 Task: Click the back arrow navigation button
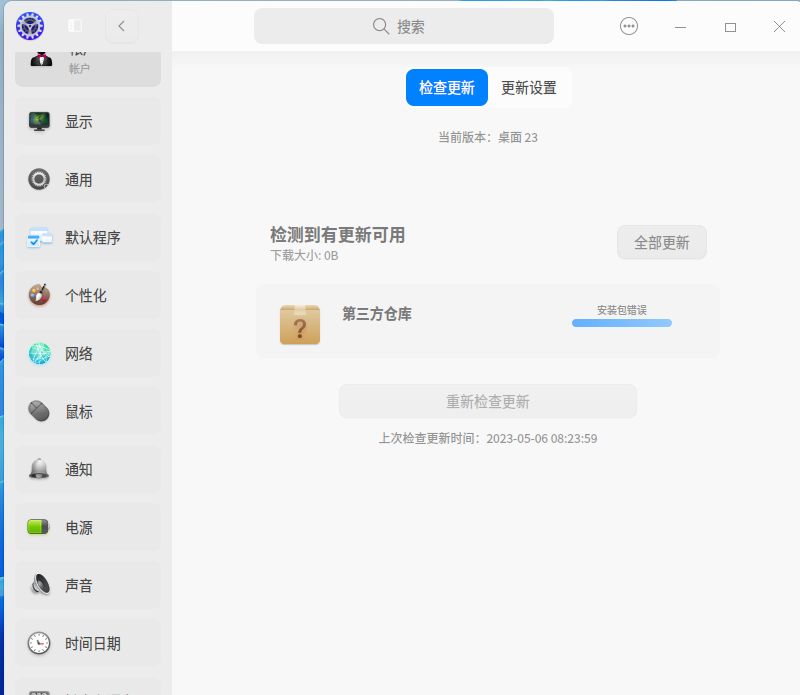point(121,26)
